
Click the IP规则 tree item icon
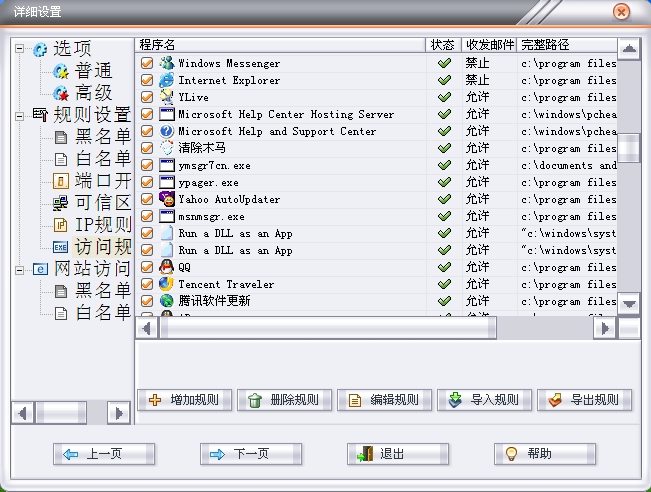click(61, 225)
